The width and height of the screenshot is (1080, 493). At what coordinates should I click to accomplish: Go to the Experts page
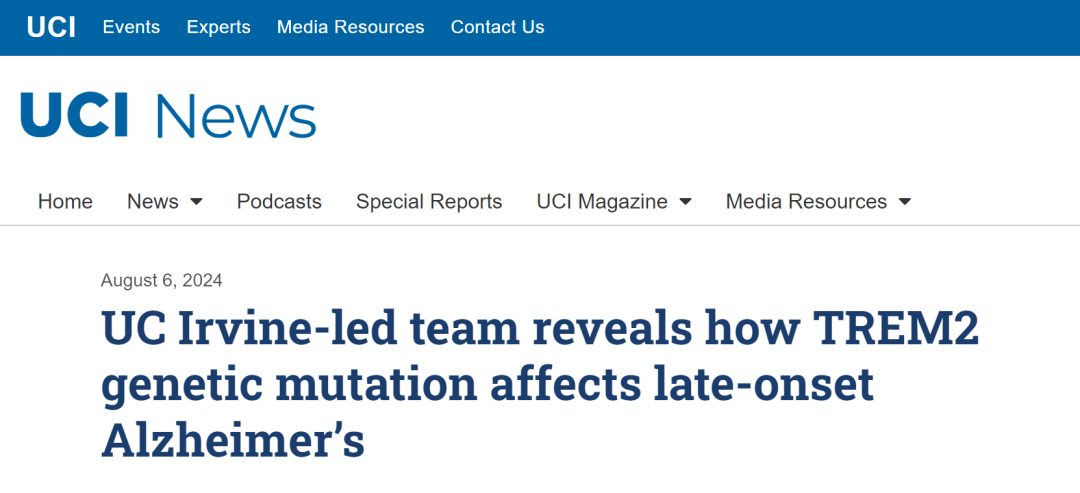(218, 27)
